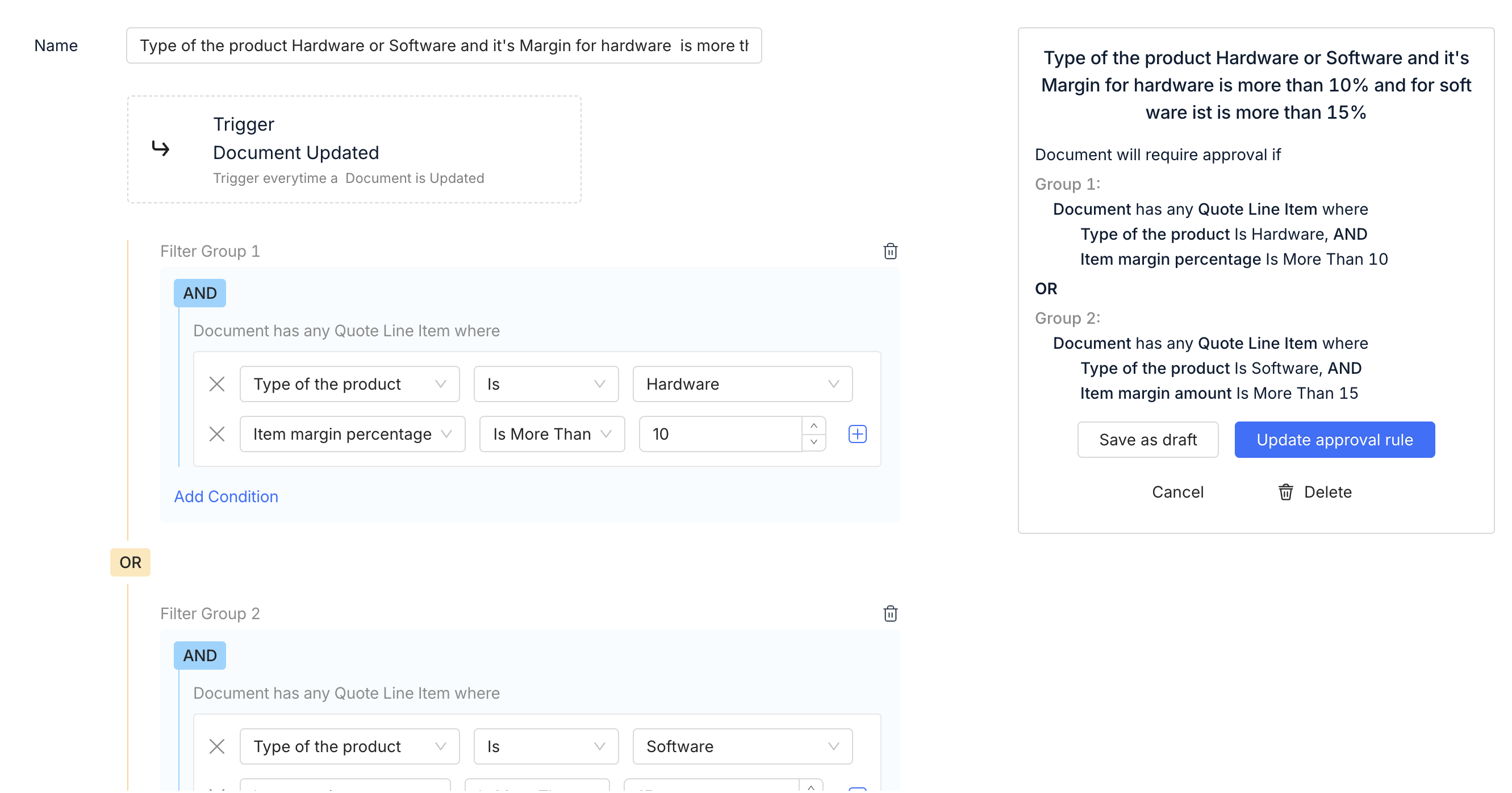1512x793 pixels.
Task: Click the rule Name input field
Action: point(443,46)
